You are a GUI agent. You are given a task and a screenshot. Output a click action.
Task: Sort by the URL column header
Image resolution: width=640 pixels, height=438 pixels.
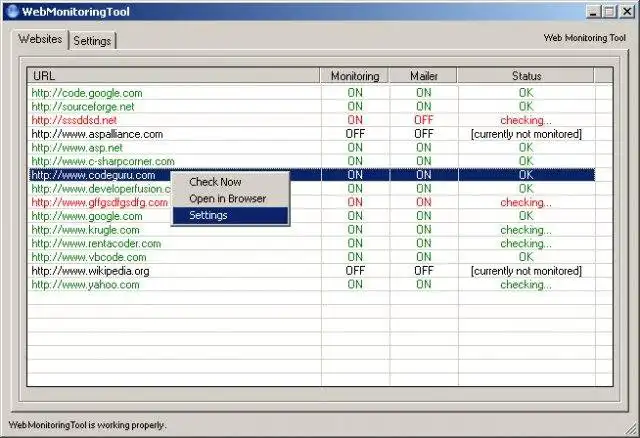tap(173, 76)
